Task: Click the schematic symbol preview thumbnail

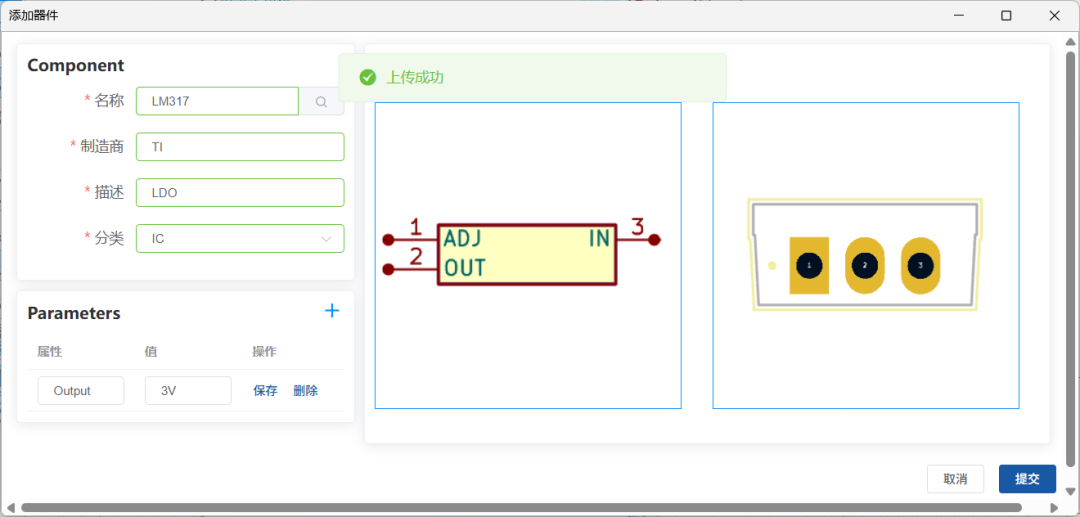Action: coord(528,255)
